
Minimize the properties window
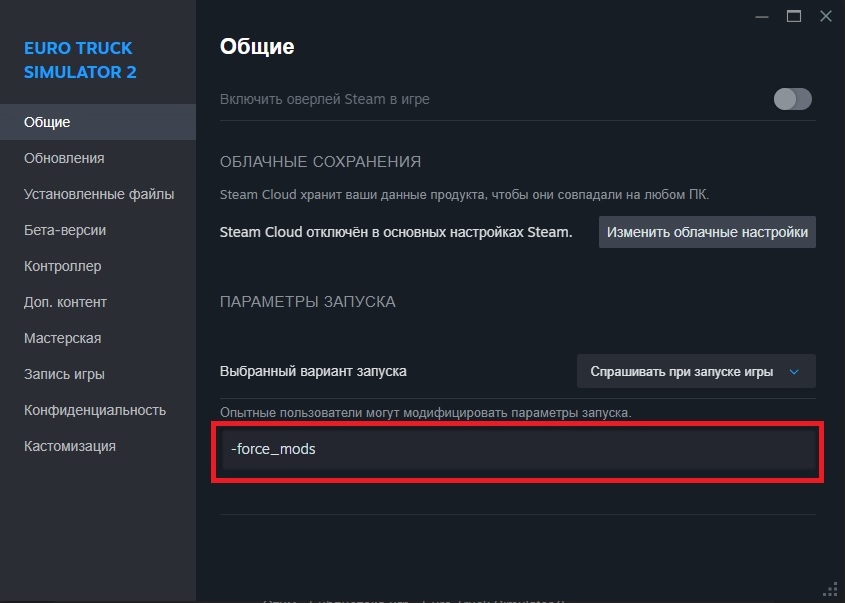click(763, 16)
